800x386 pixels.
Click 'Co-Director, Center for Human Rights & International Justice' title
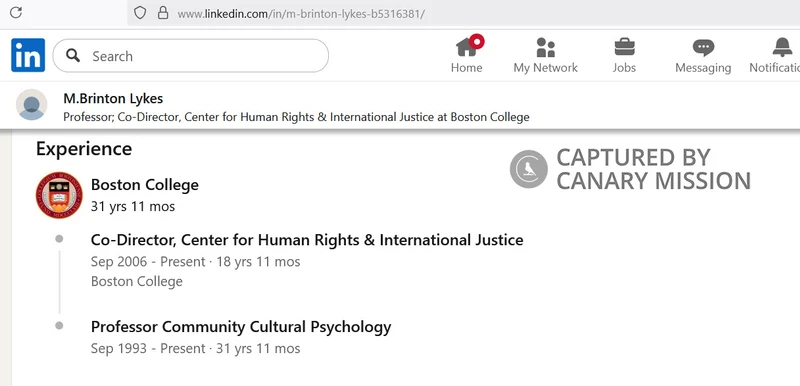point(307,240)
